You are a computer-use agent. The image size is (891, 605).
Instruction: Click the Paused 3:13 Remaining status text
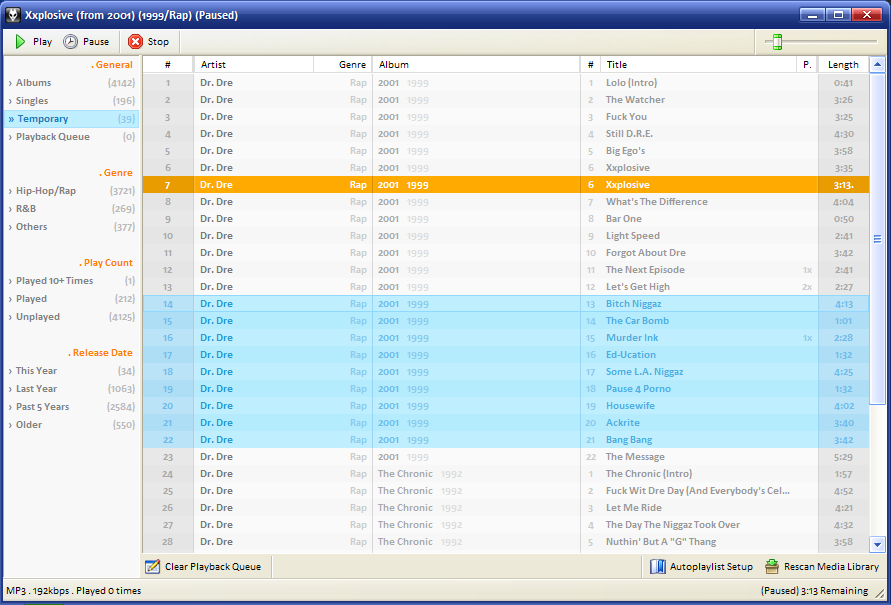[x=814, y=591]
